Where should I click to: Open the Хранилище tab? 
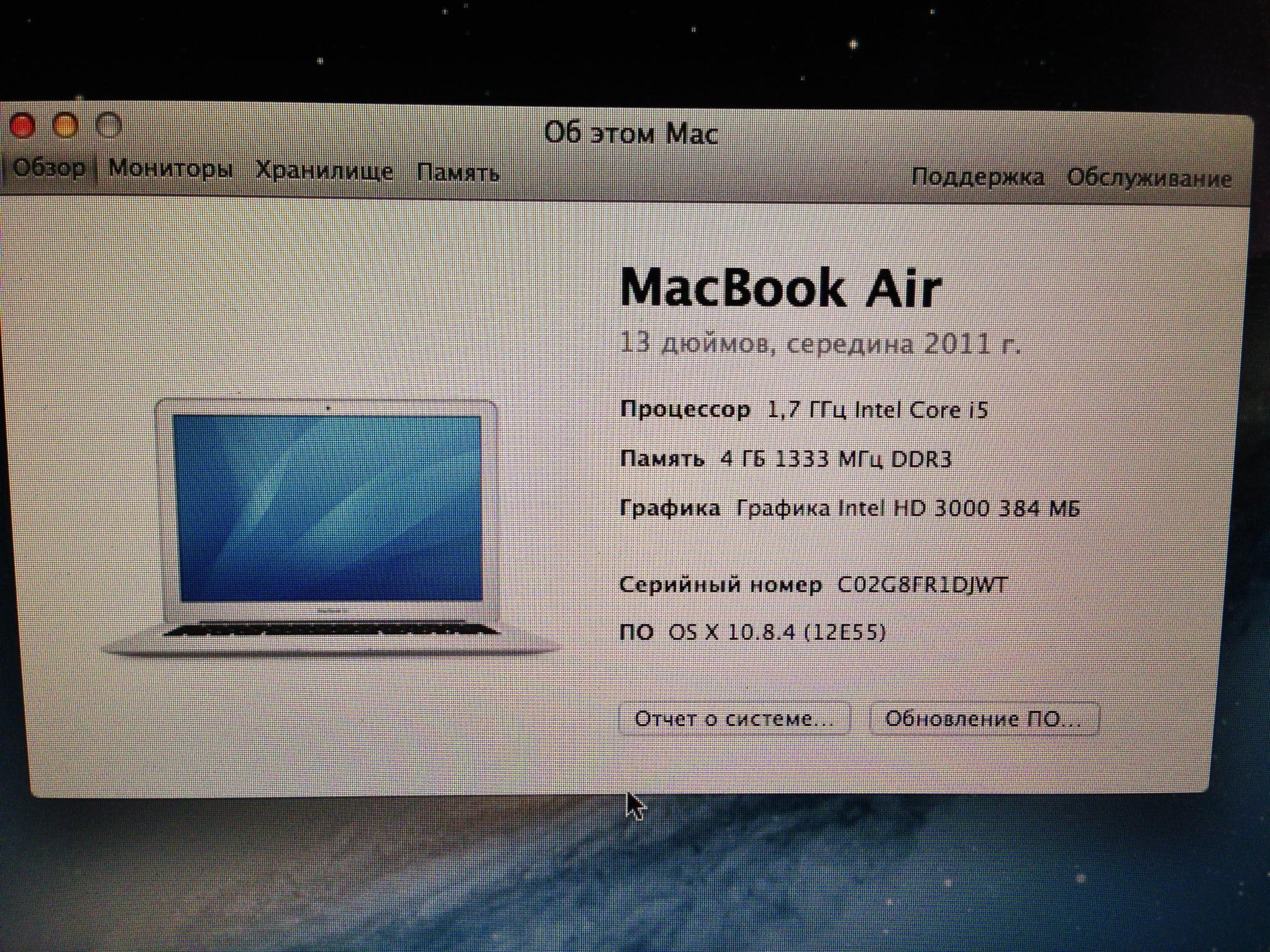pyautogui.click(x=324, y=171)
